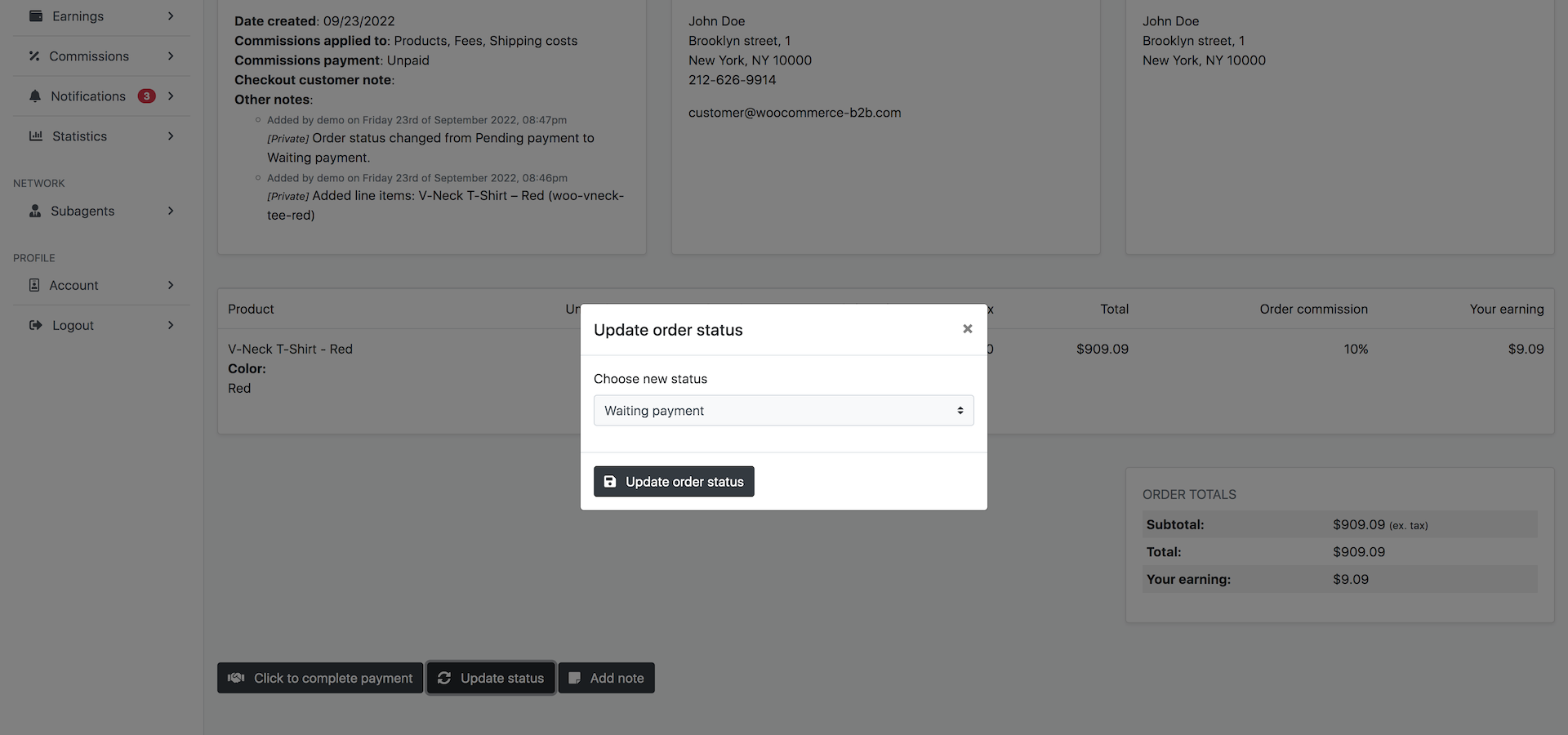This screenshot has width=1568, height=735.
Task: Click the Earnings wallet icon in sidebar
Action: 36,16
